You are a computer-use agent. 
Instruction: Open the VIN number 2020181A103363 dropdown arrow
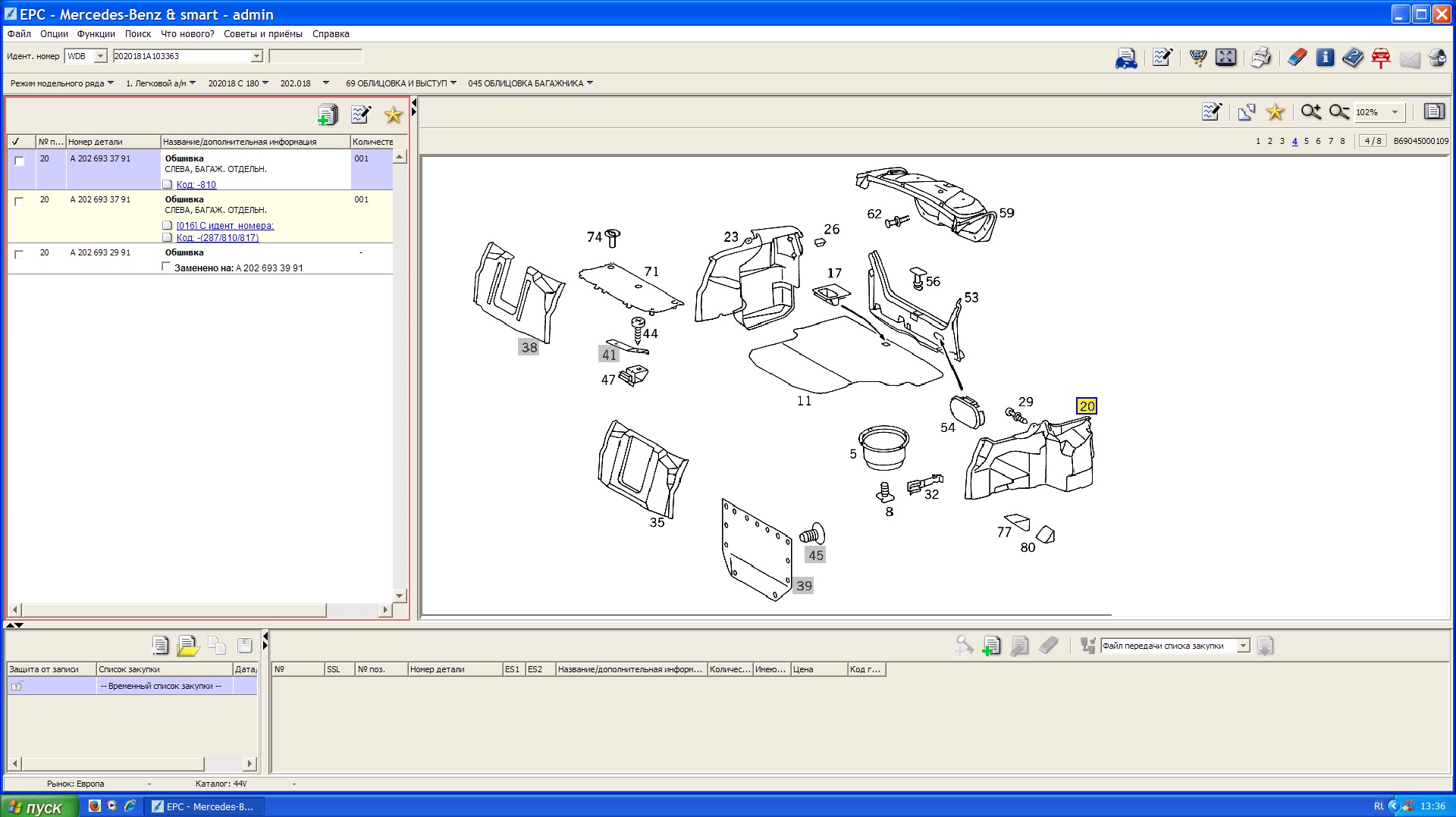[256, 56]
